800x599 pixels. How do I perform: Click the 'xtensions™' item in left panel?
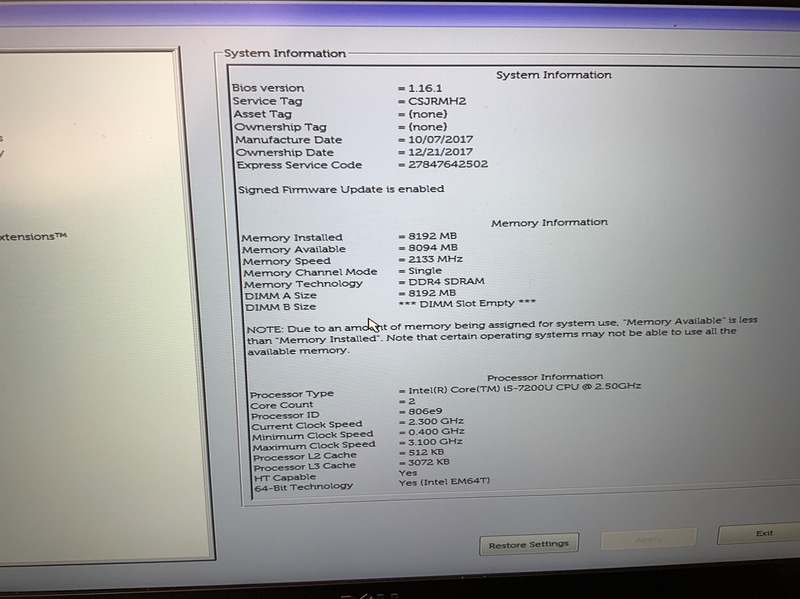34,236
